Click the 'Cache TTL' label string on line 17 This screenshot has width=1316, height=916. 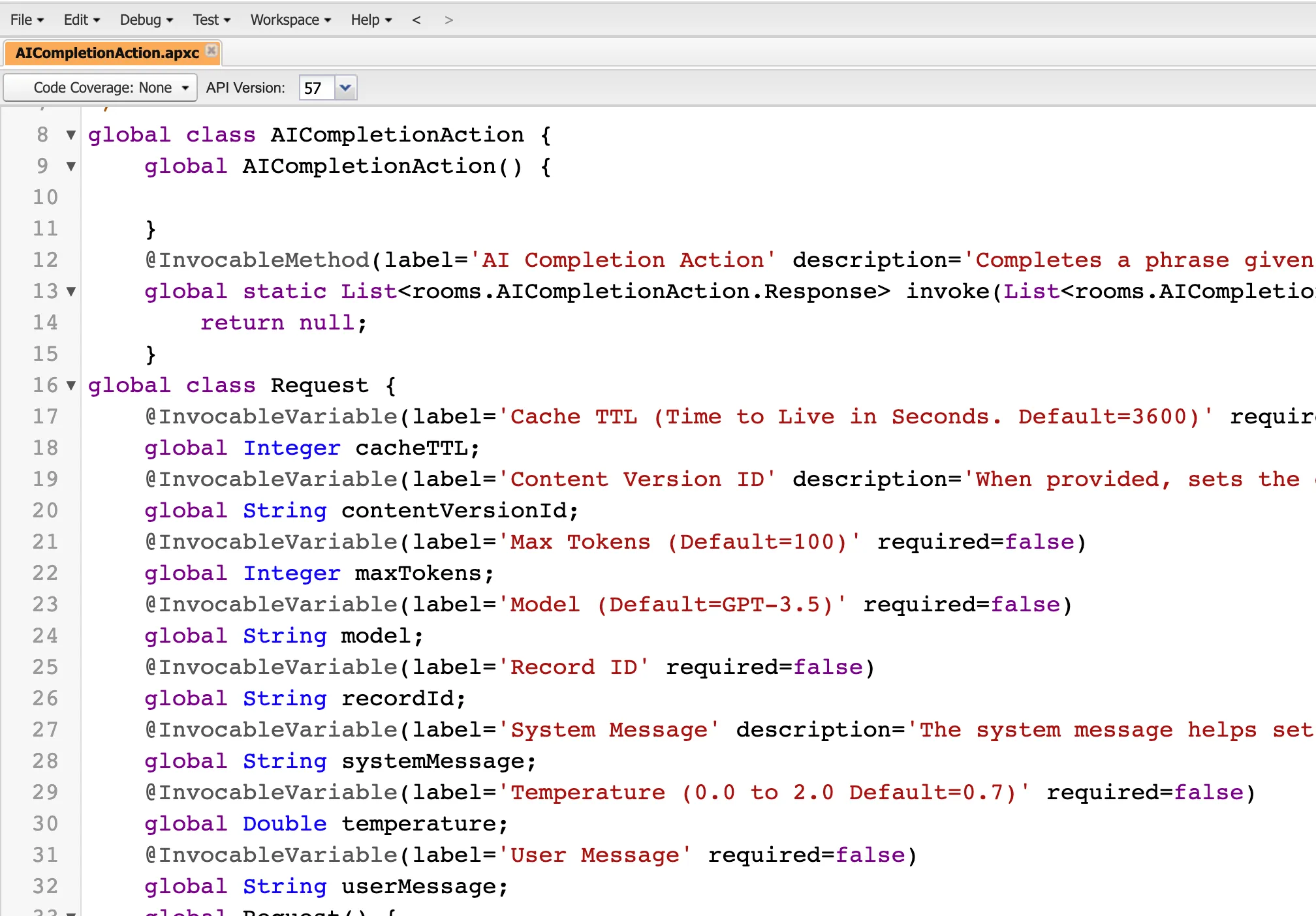(856, 417)
